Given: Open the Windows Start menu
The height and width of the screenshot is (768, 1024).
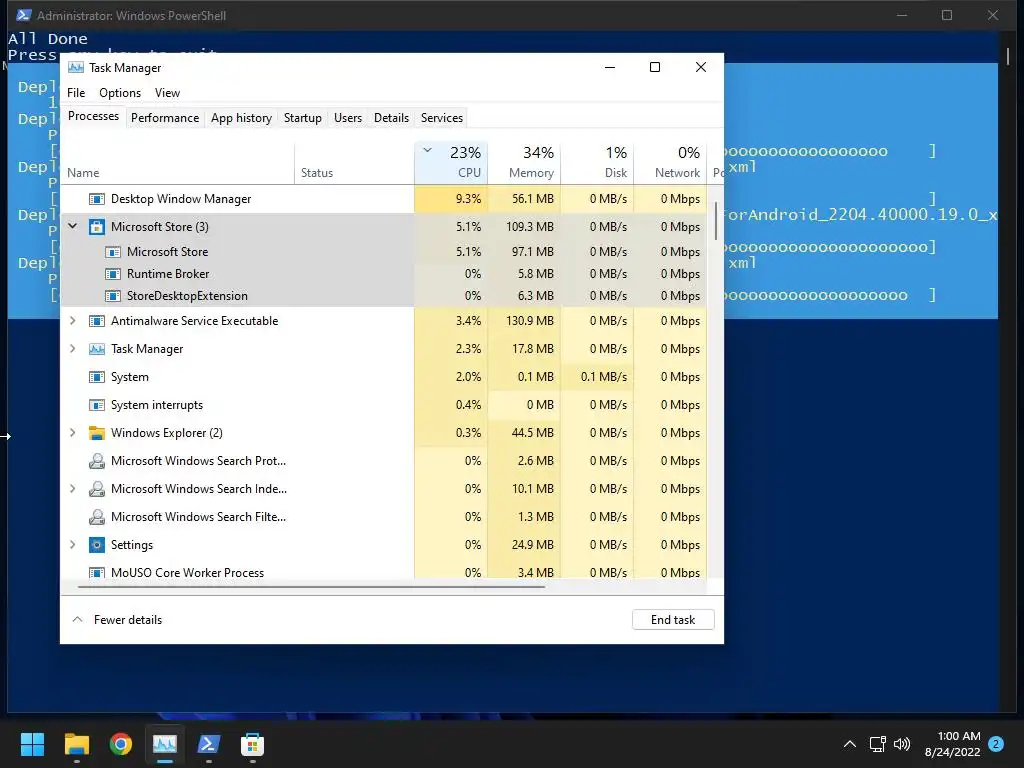Looking at the screenshot, I should point(32,744).
